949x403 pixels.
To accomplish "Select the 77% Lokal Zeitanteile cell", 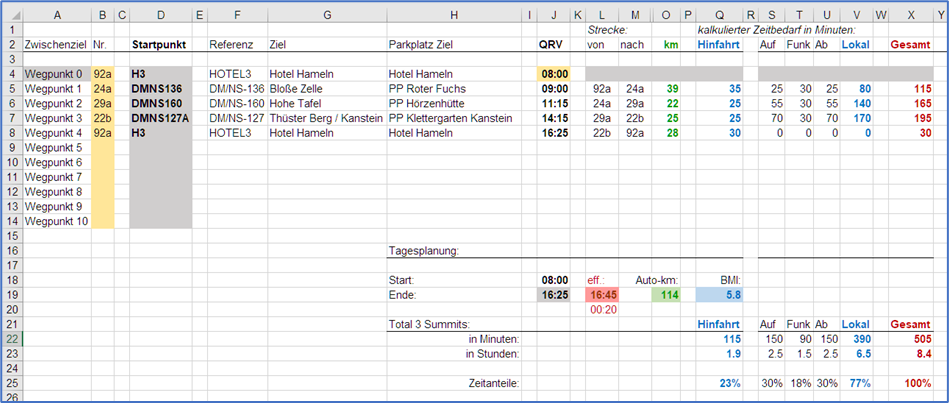I will click(x=856, y=383).
